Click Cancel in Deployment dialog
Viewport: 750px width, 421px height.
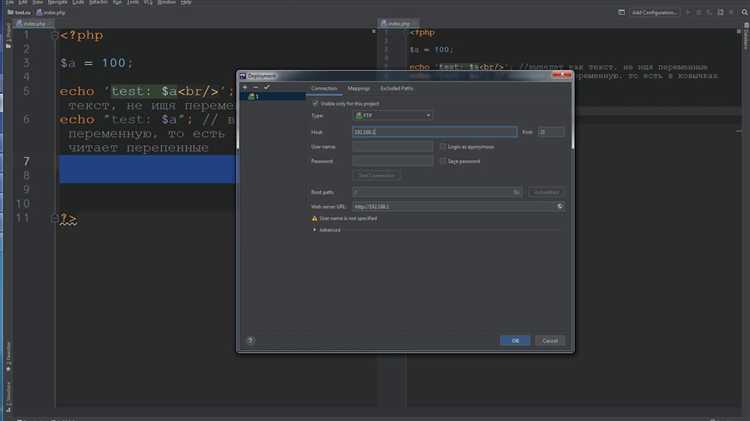tap(550, 341)
